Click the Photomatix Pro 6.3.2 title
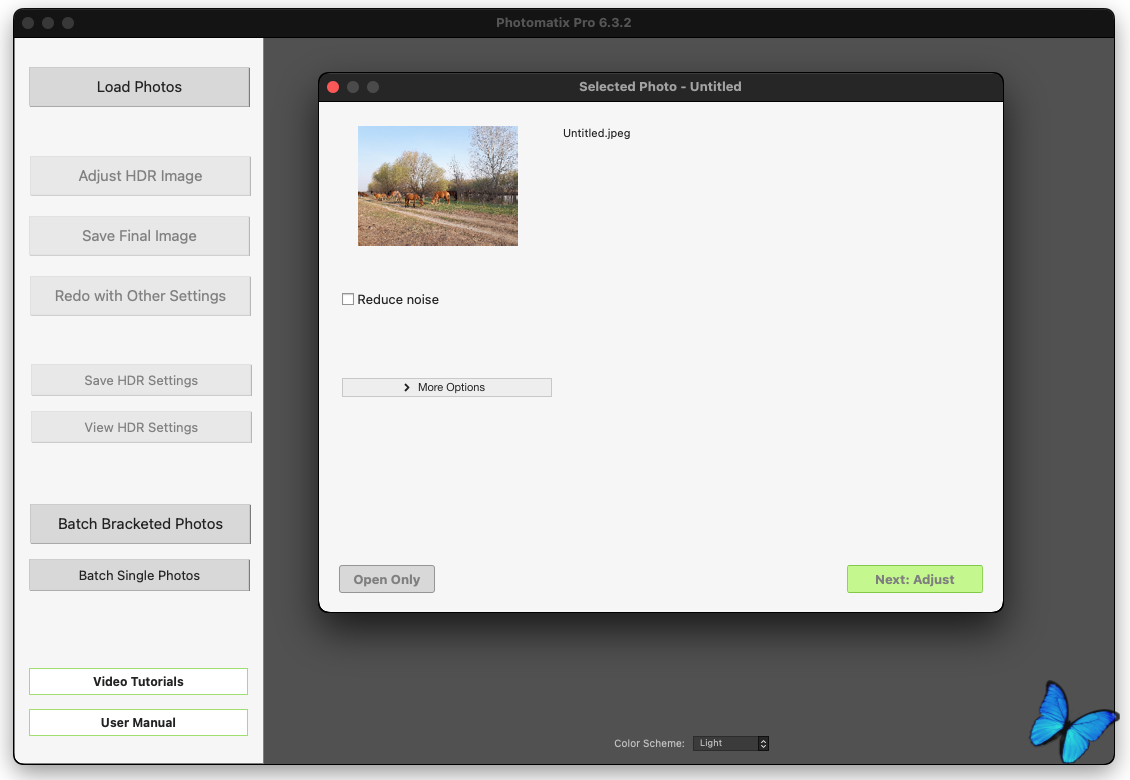The image size is (1130, 780). coord(564,22)
